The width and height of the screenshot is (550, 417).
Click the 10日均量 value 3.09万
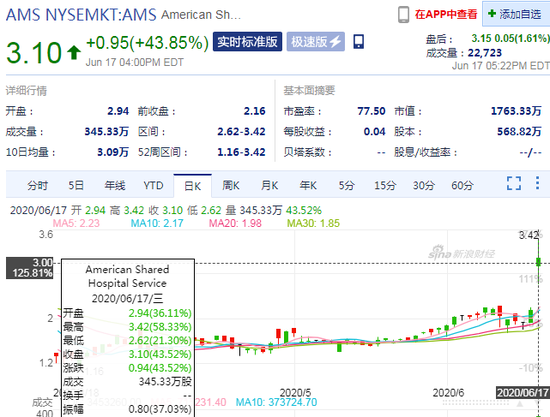pos(113,152)
